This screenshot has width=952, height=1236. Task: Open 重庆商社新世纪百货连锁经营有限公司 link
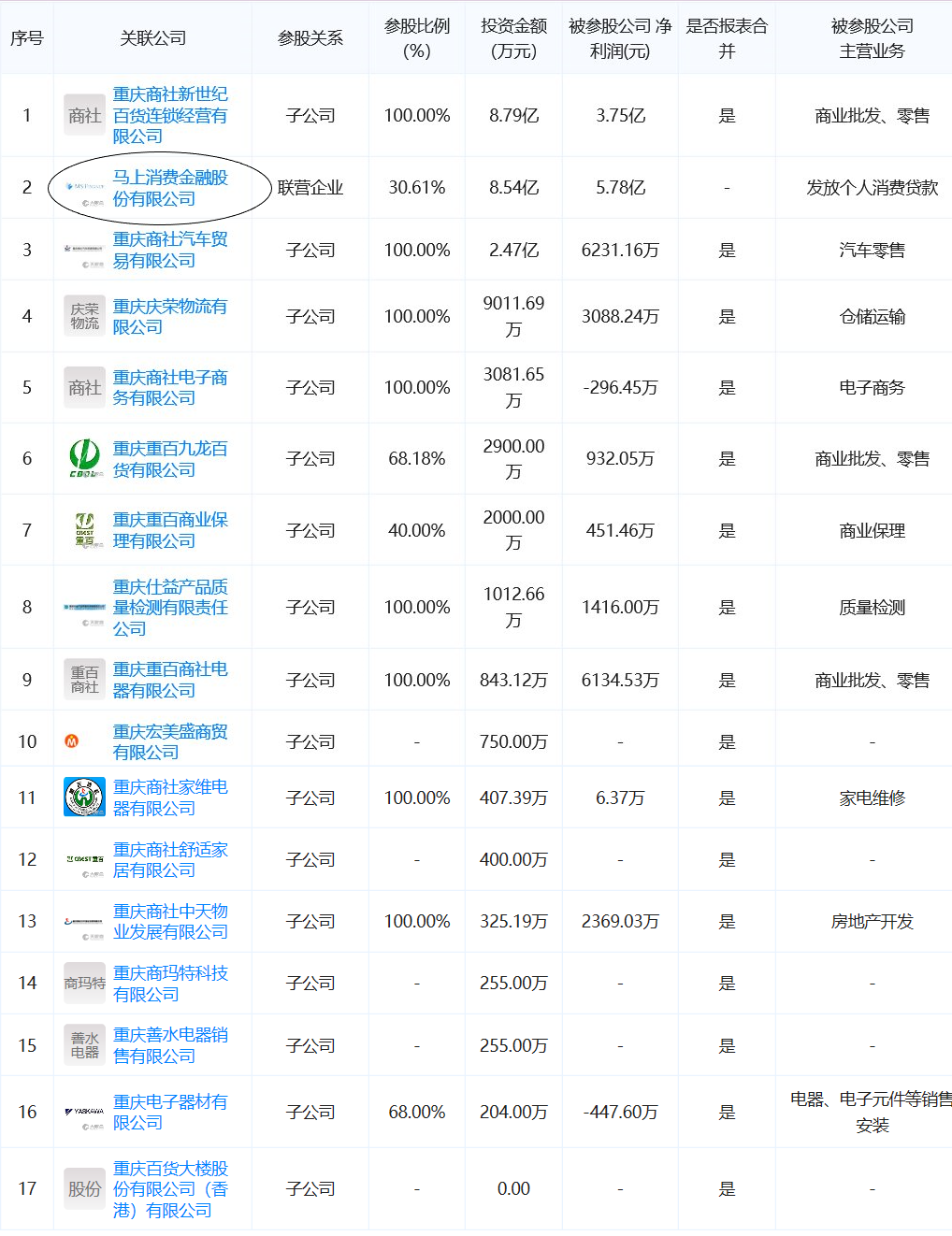click(x=170, y=115)
